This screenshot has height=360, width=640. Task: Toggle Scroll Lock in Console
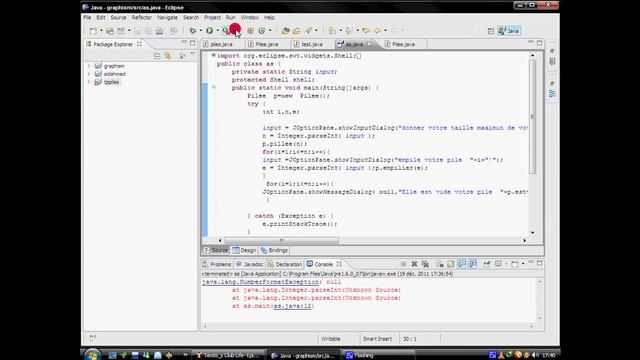point(451,264)
